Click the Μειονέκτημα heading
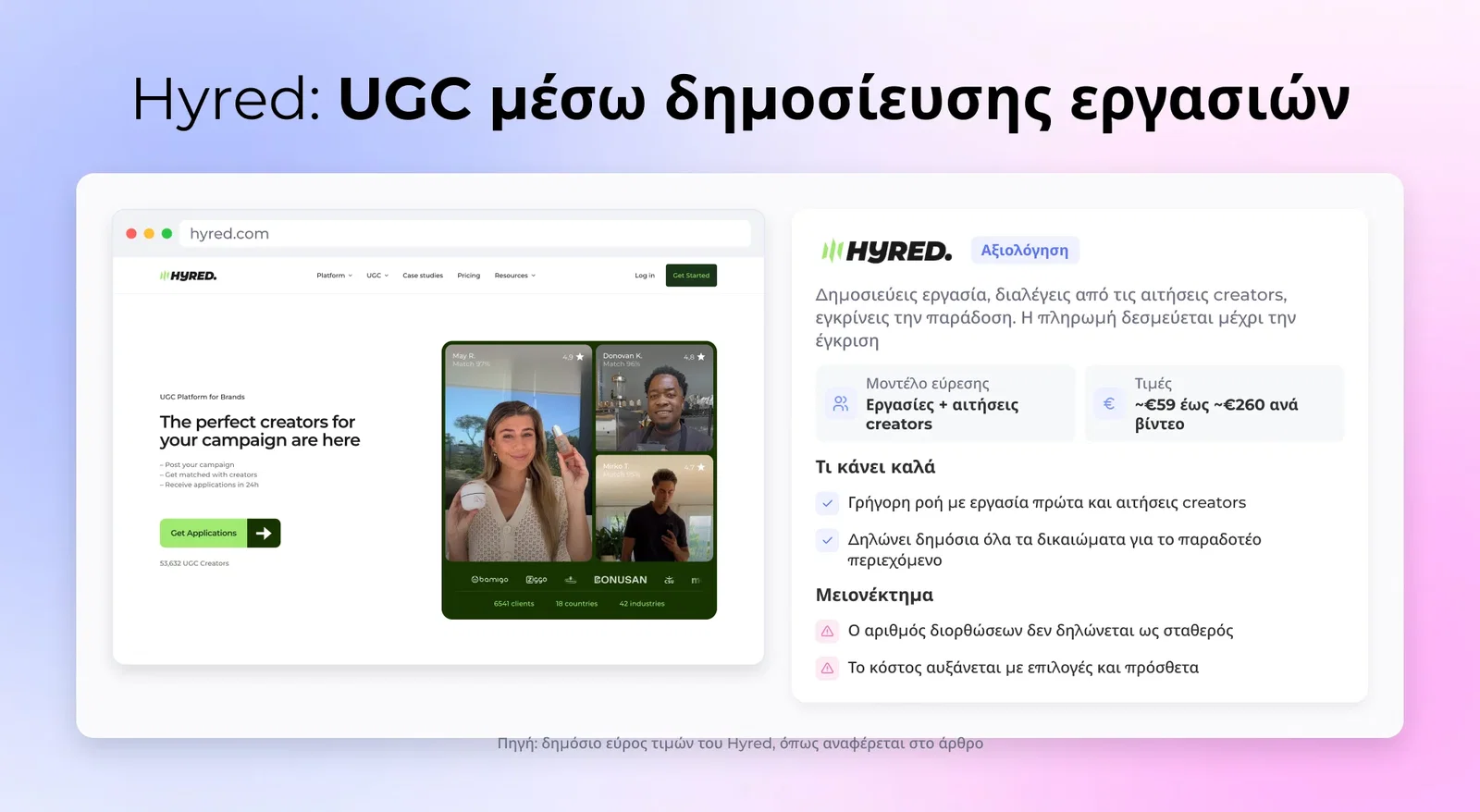This screenshot has width=1480, height=812. coord(874,595)
